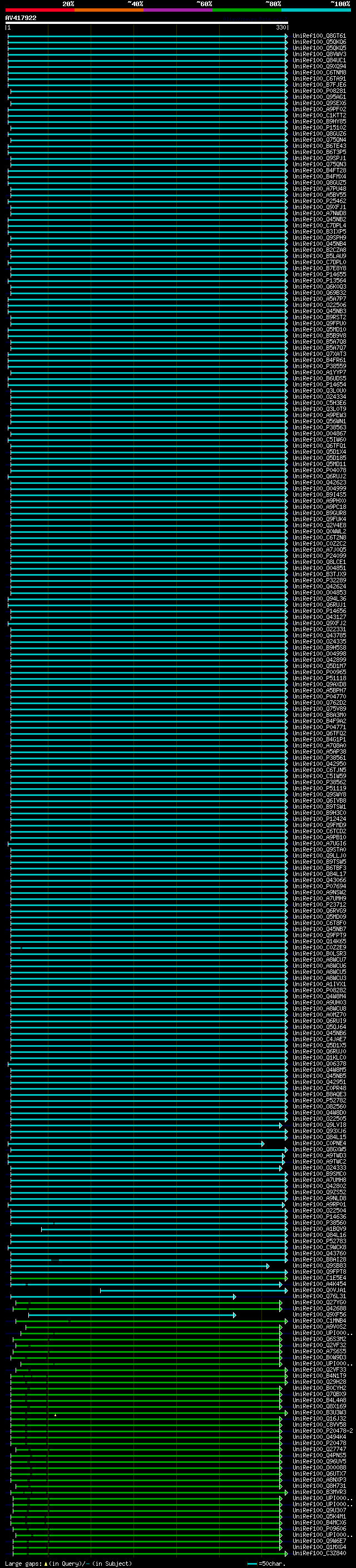
Task: Click hit label UniRef100_B4FT28
Action: click(x=319, y=170)
